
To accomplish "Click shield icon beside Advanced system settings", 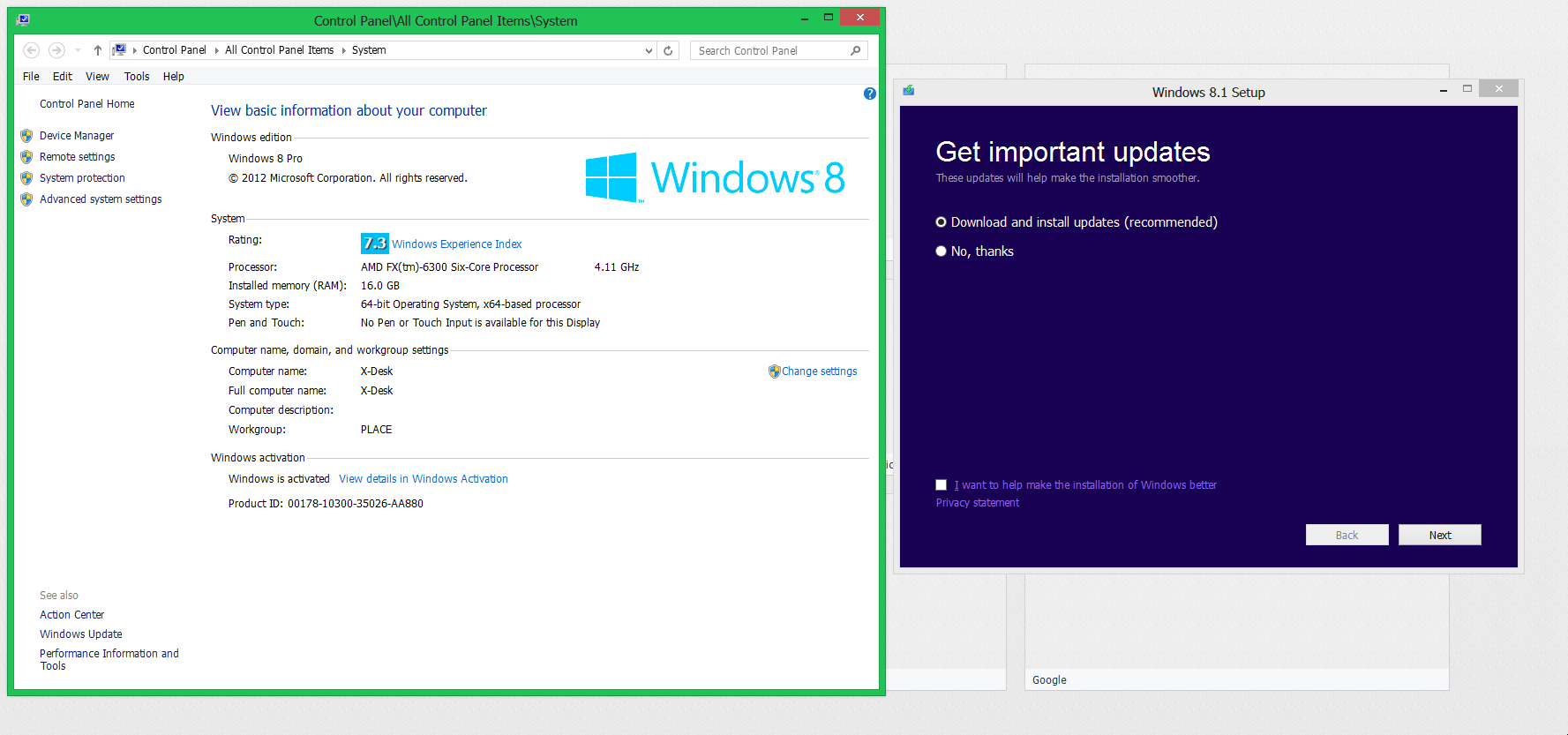I will click(26, 199).
